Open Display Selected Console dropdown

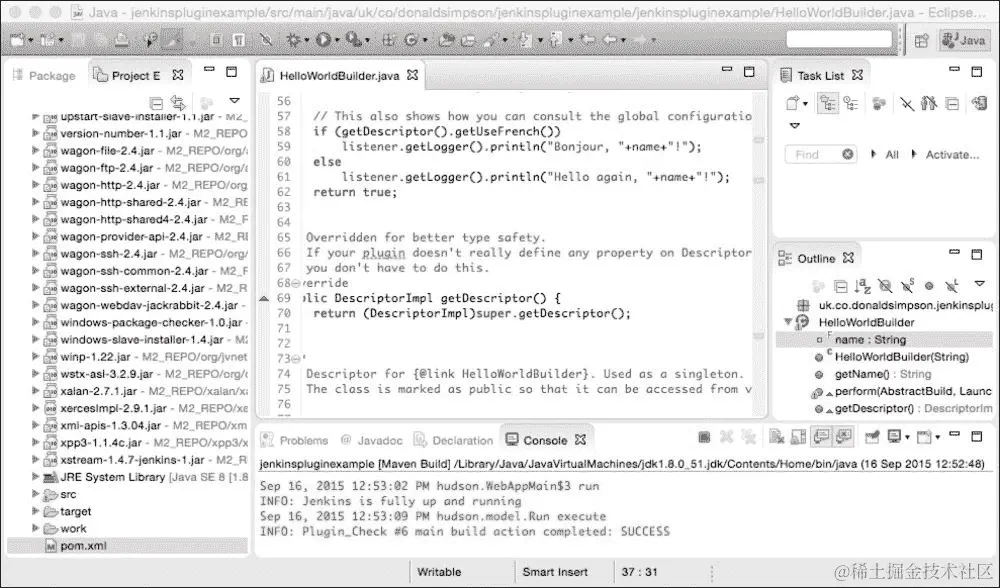[x=908, y=437]
